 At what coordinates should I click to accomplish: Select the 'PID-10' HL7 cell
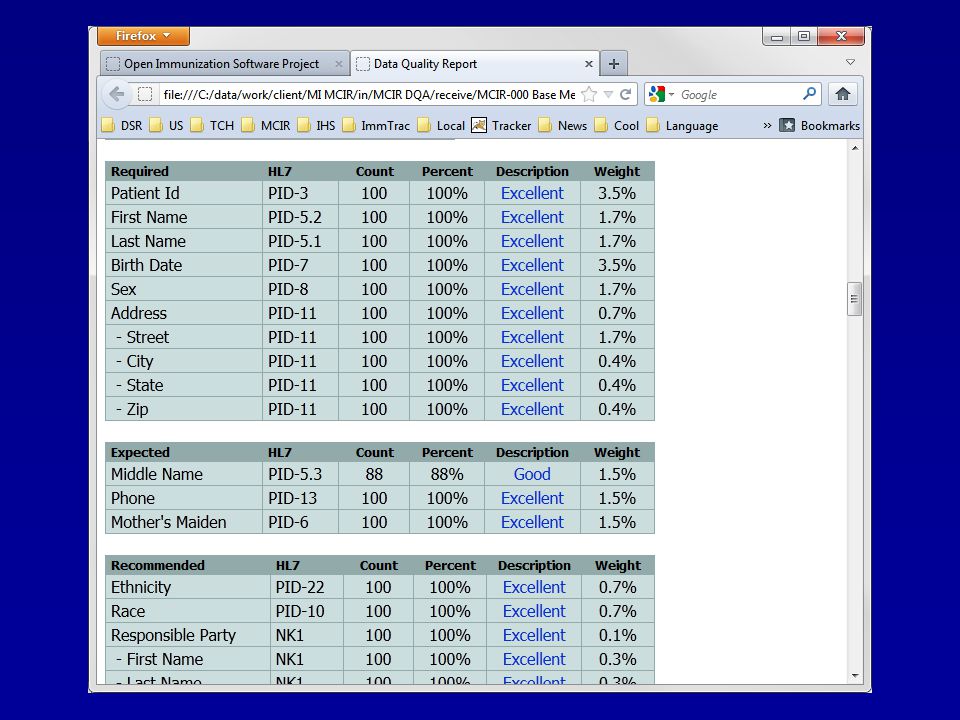[307, 610]
